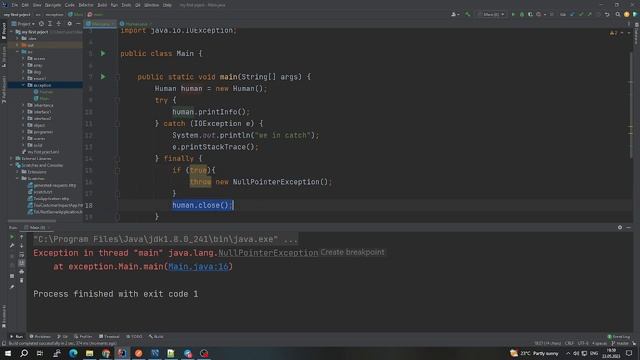This screenshot has height=360, width=640.
Task: Start the Debug bug icon in toolbar
Action: tap(522, 14)
